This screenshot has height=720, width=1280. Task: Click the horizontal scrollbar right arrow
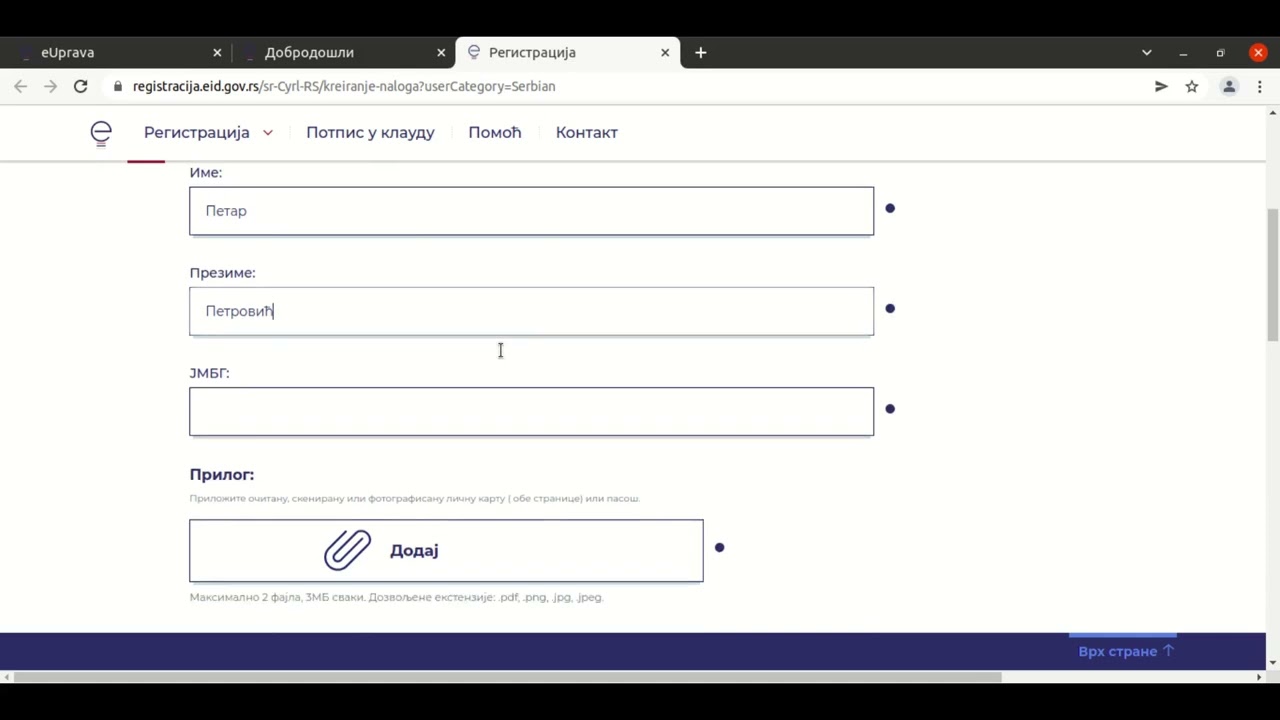pos(1259,677)
